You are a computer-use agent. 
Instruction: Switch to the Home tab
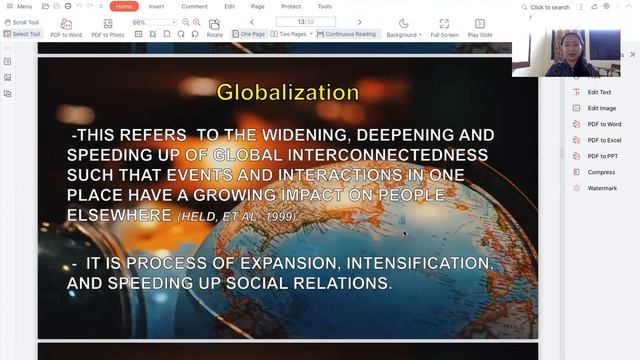124,7
